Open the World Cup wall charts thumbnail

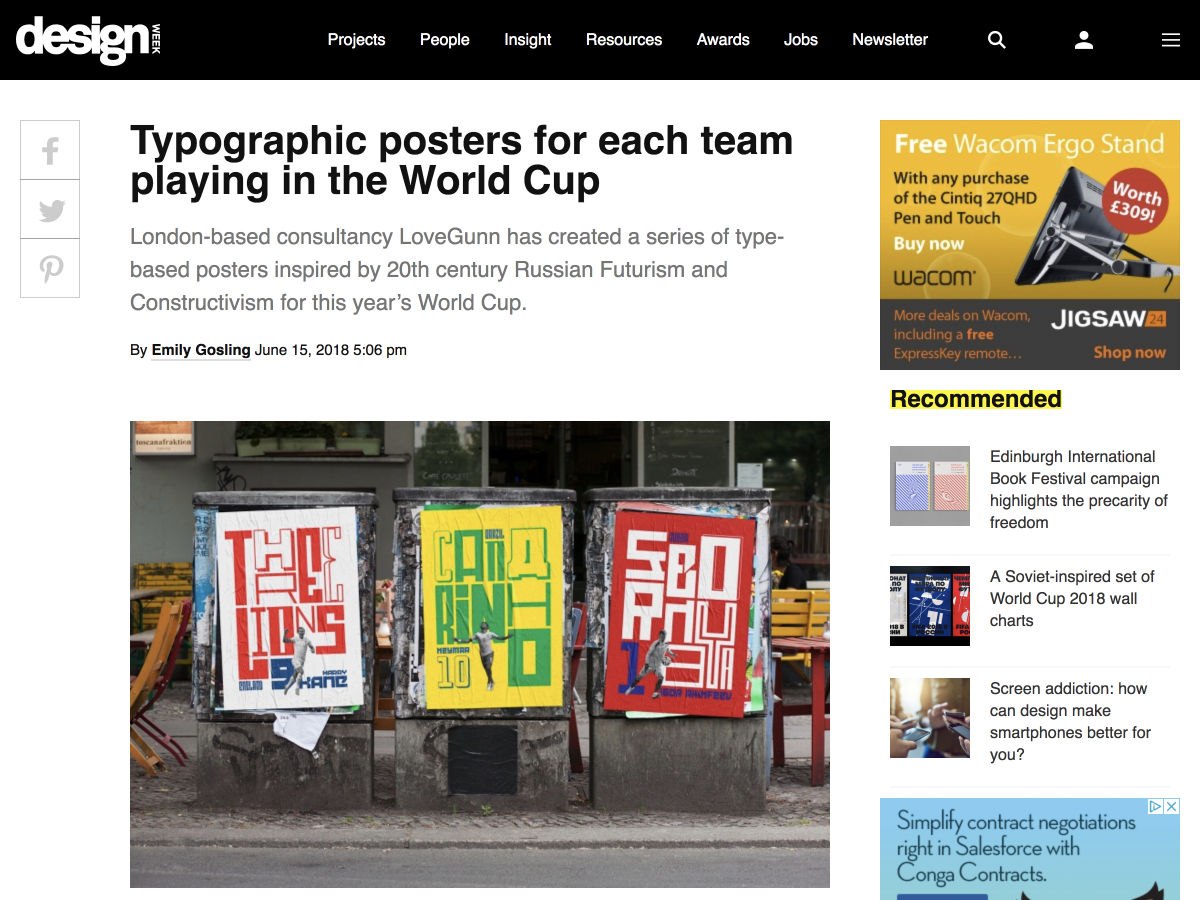(x=930, y=606)
